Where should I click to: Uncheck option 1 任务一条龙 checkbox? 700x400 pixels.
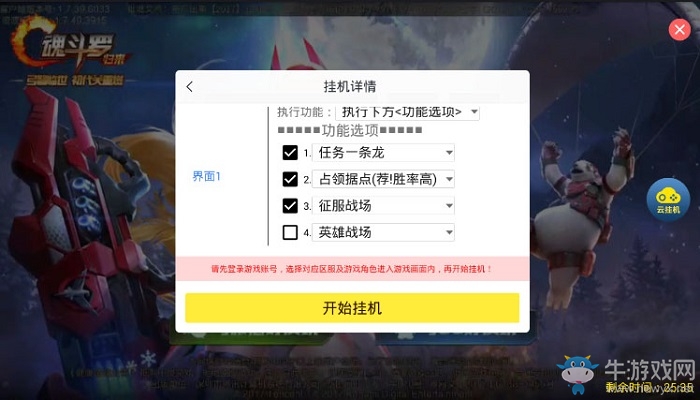coord(290,153)
